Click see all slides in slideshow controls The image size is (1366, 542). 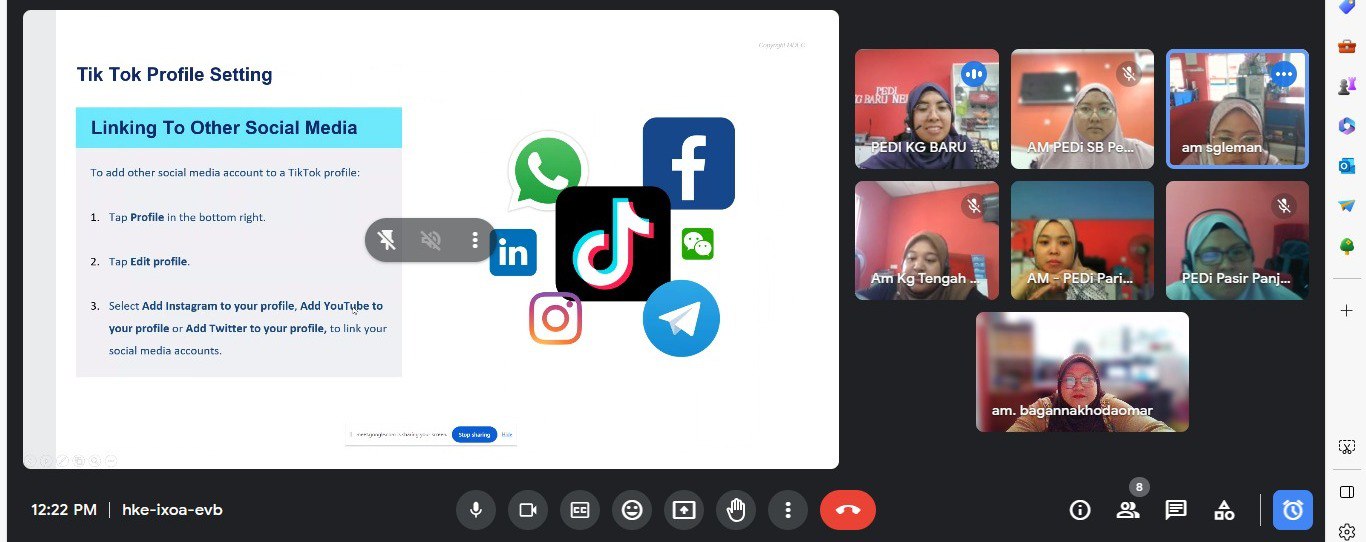[x=79, y=460]
